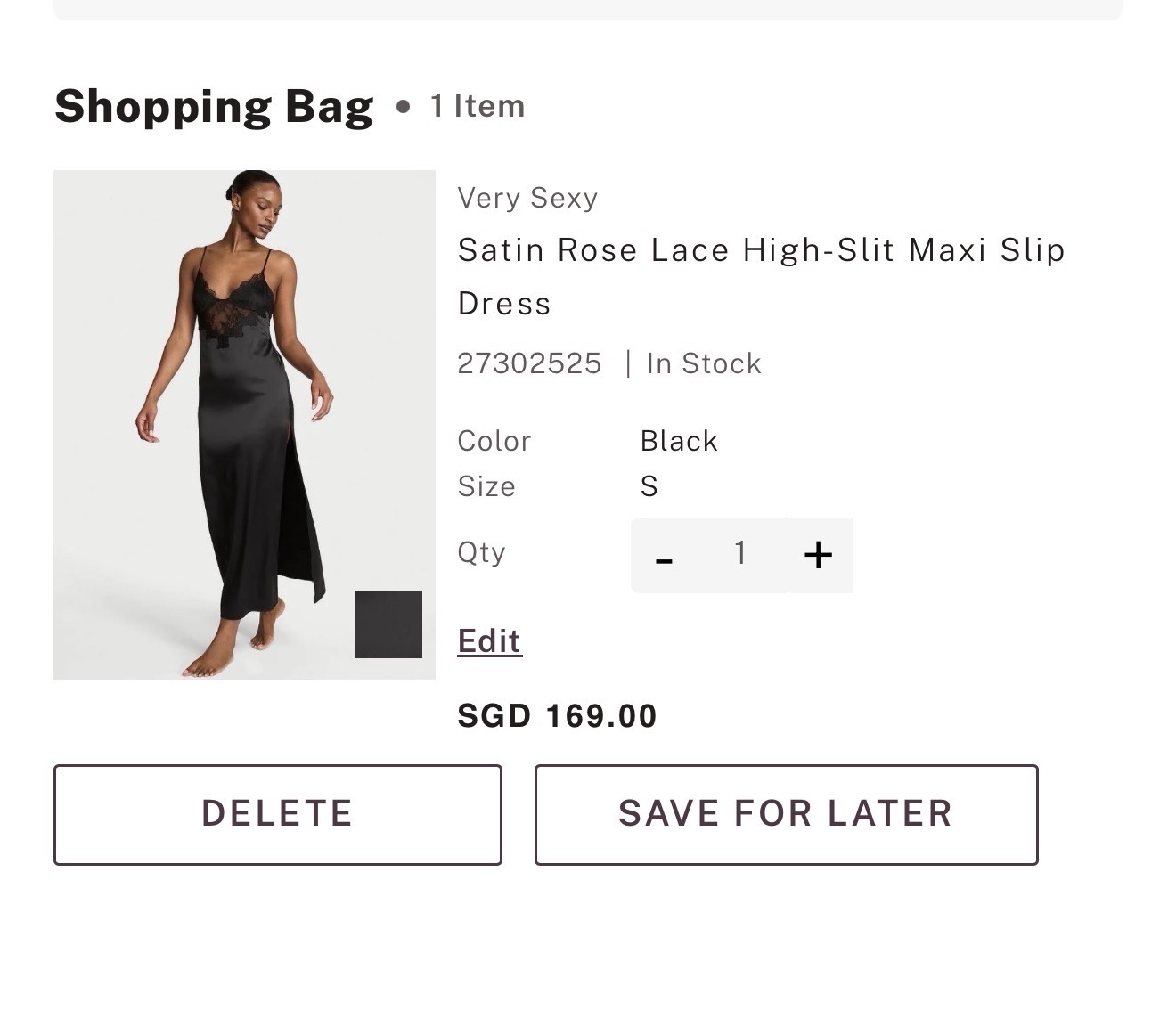
Task: Select the black color swatch on image
Action: 388,624
